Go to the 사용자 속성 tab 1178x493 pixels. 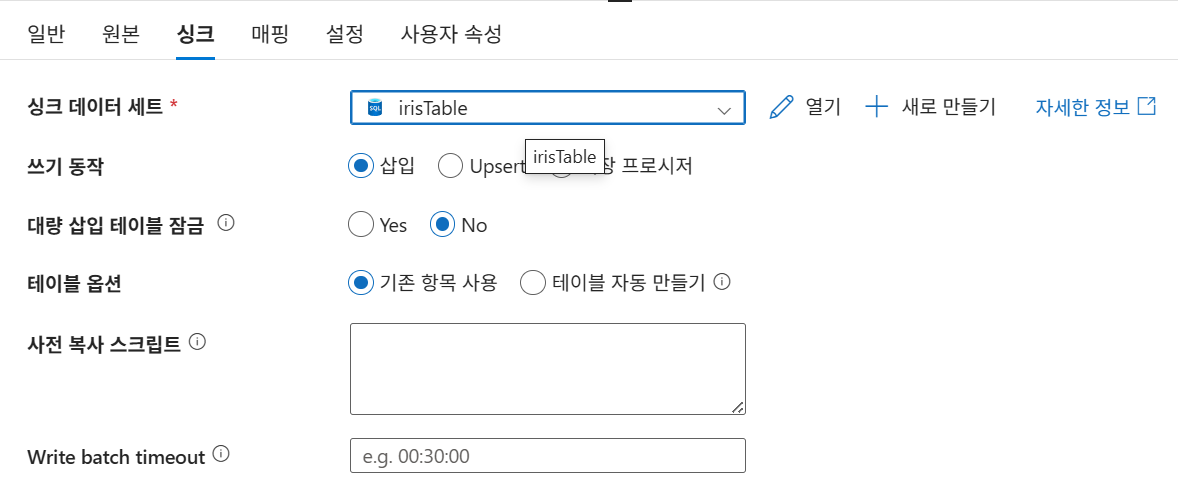tap(451, 34)
